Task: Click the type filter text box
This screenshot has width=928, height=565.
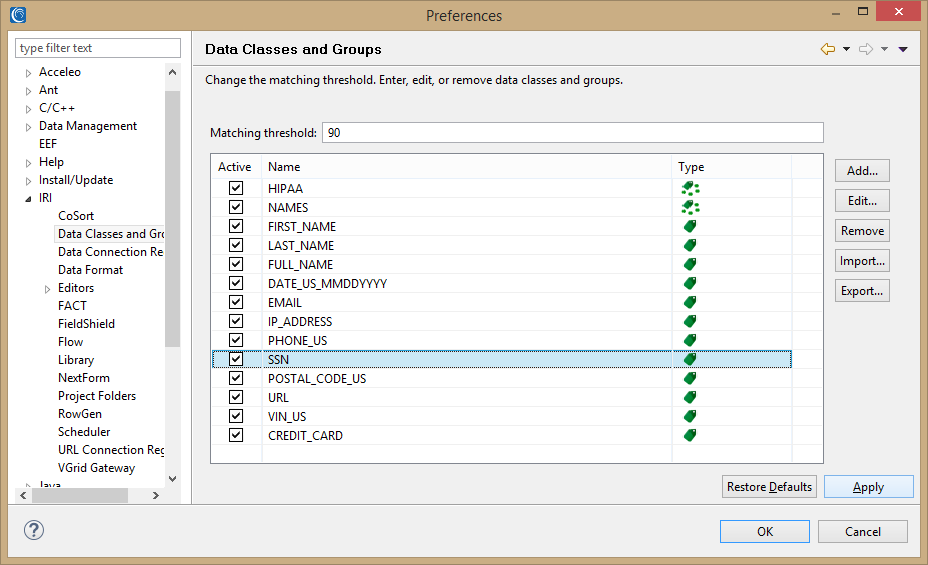Action: [x=98, y=48]
